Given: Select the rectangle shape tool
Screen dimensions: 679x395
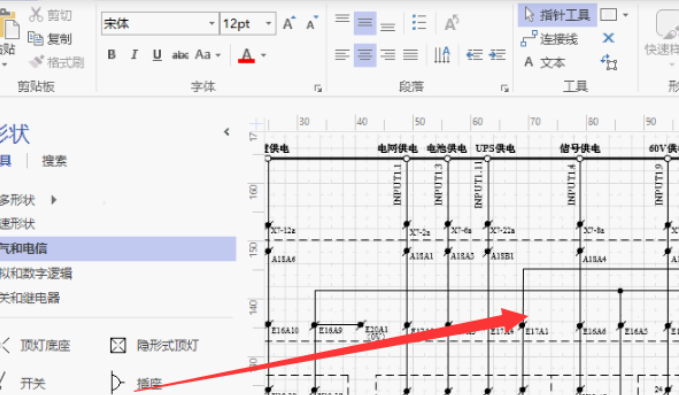Looking at the screenshot, I should click(x=608, y=15).
